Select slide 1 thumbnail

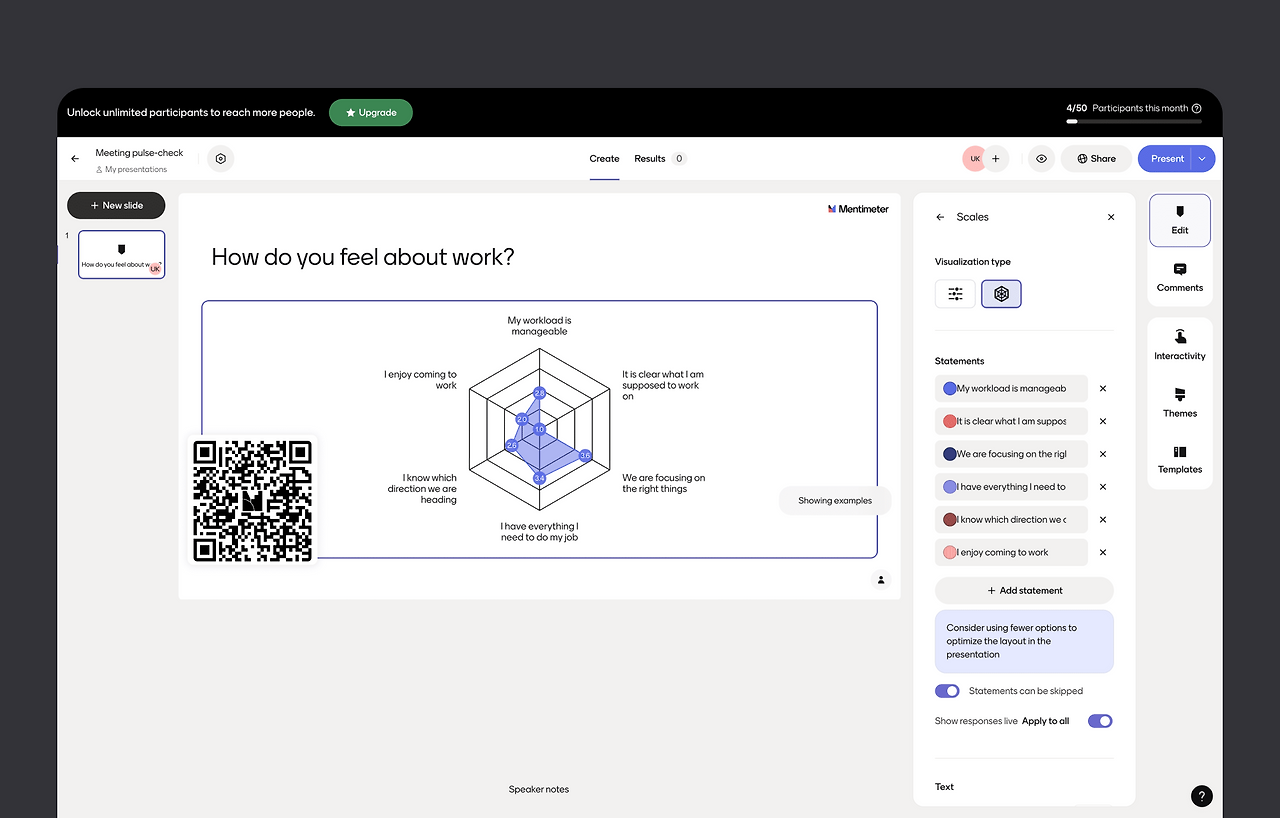point(121,255)
